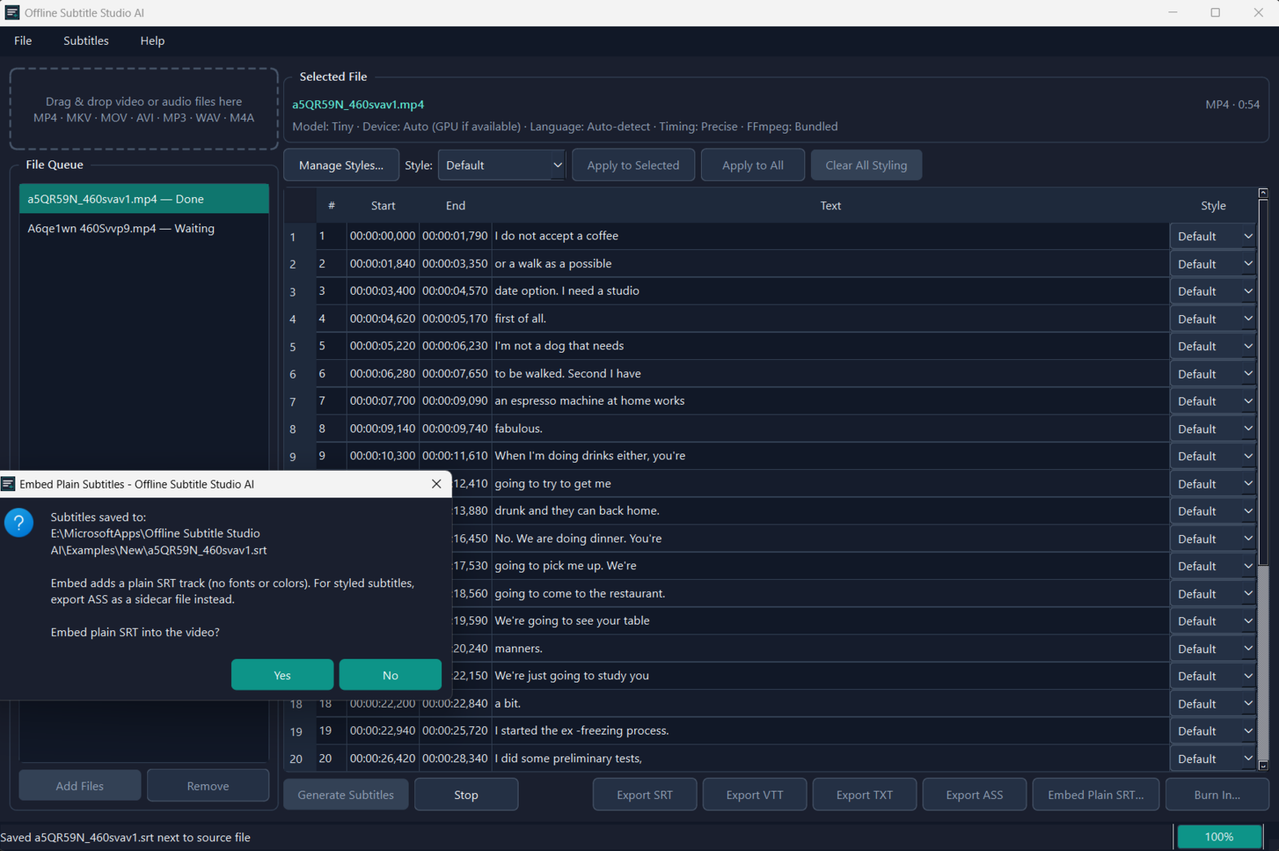Click the drag & drop files area

144,109
